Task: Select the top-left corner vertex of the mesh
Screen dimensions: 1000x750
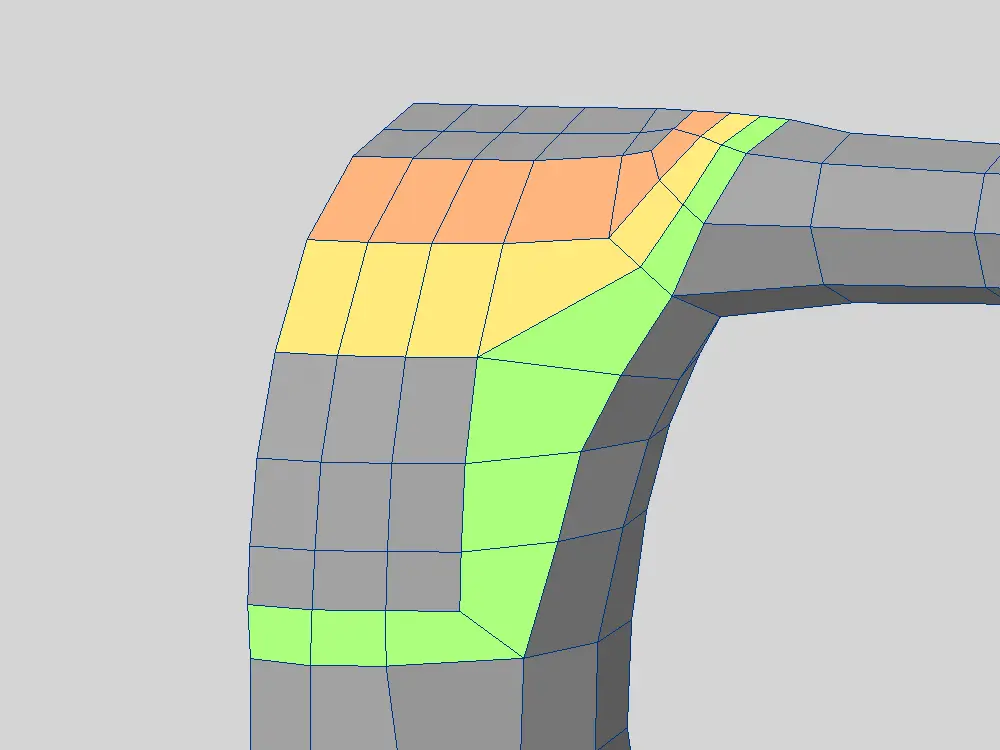Action: [414, 103]
